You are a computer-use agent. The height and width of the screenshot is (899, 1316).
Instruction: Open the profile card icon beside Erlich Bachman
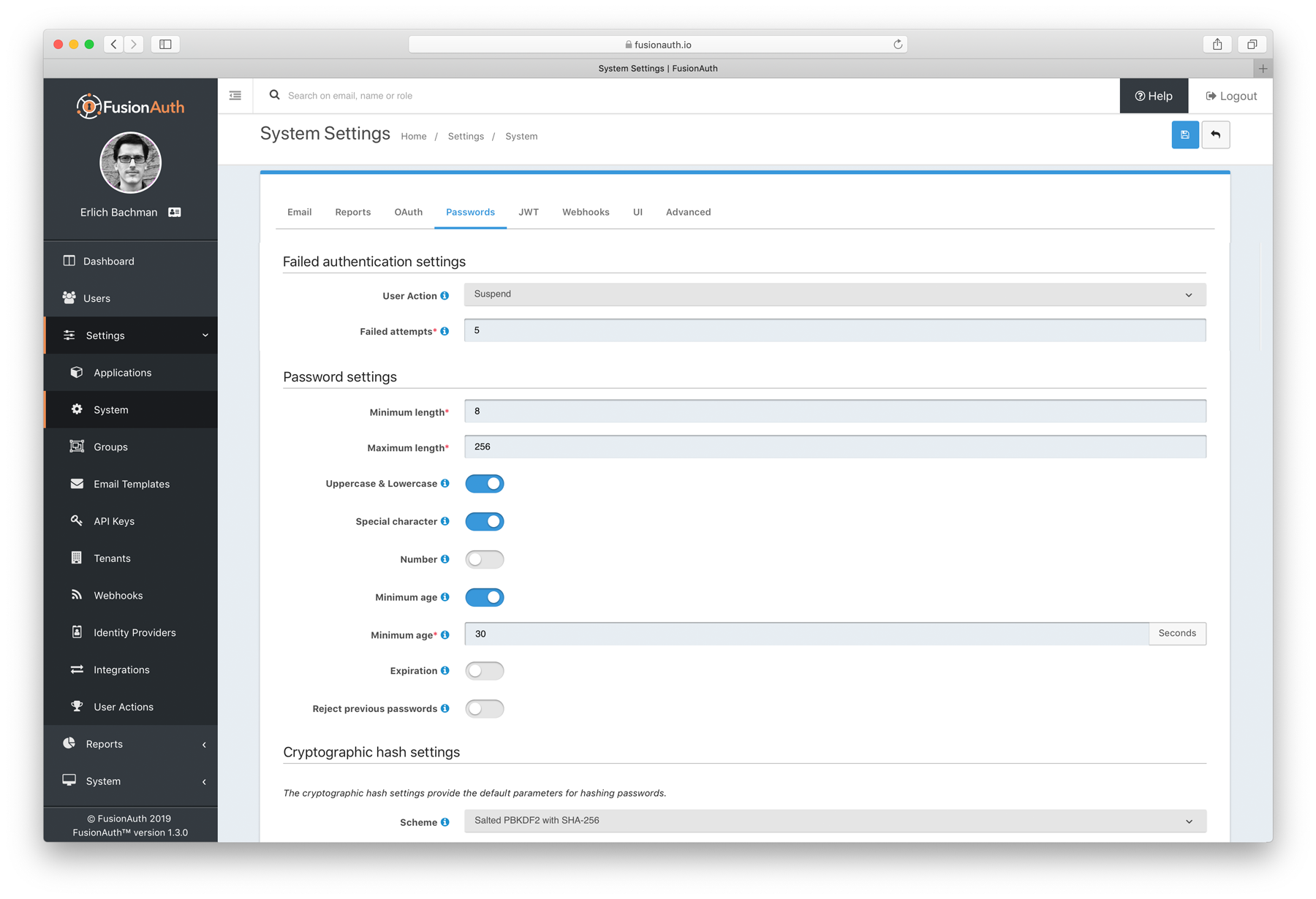(175, 213)
